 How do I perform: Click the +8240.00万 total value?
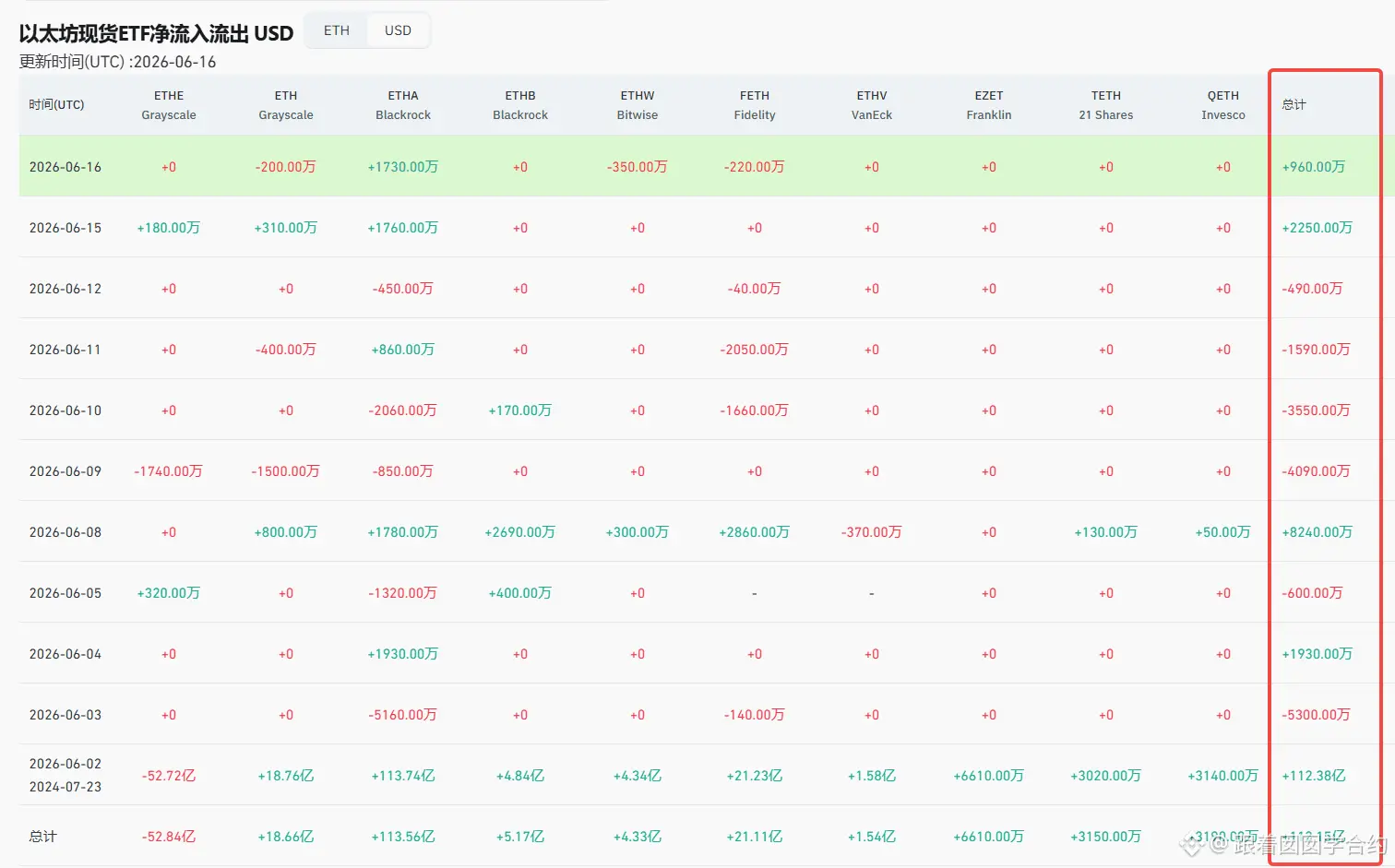tap(1317, 532)
